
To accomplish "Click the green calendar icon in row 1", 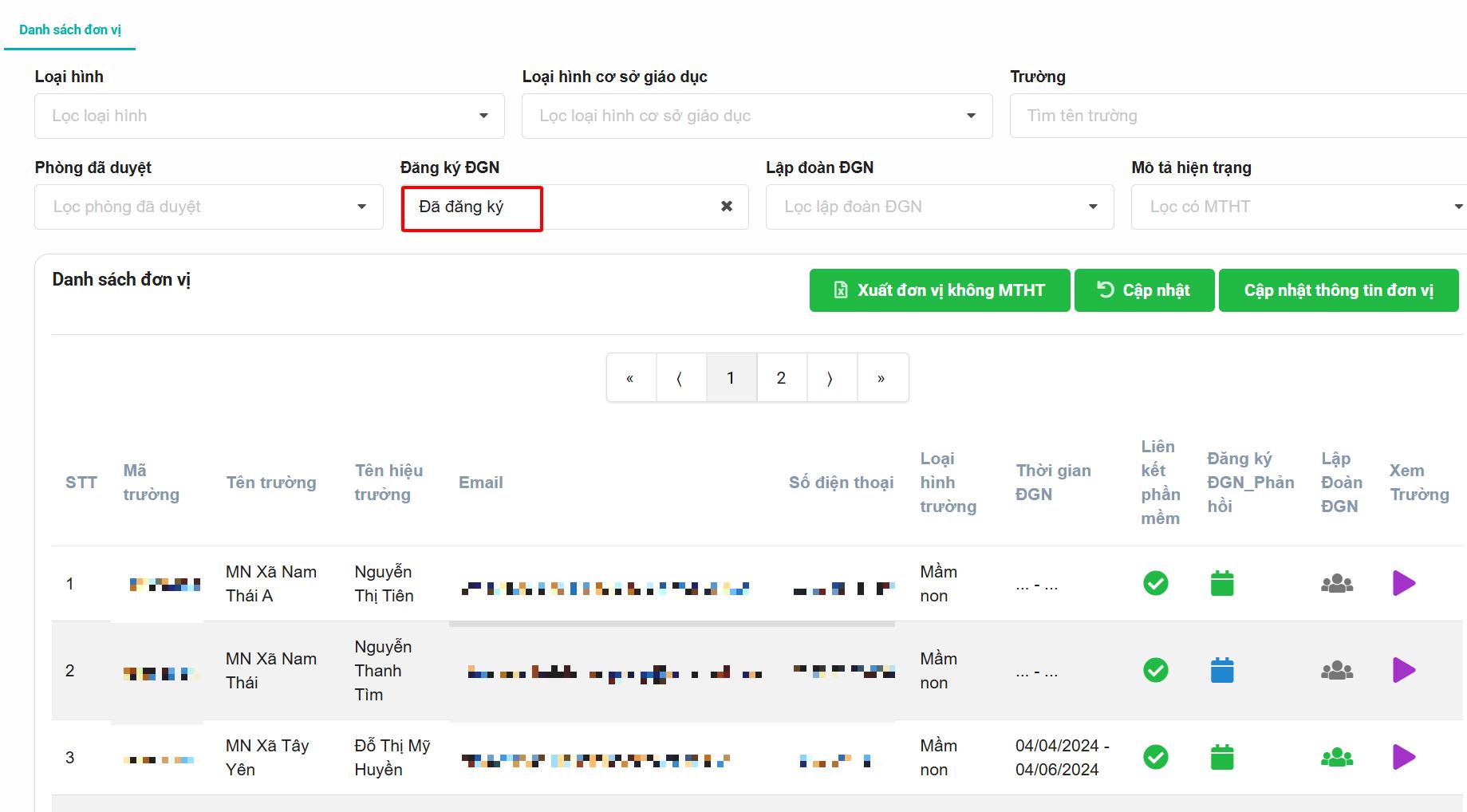I will (x=1221, y=583).
